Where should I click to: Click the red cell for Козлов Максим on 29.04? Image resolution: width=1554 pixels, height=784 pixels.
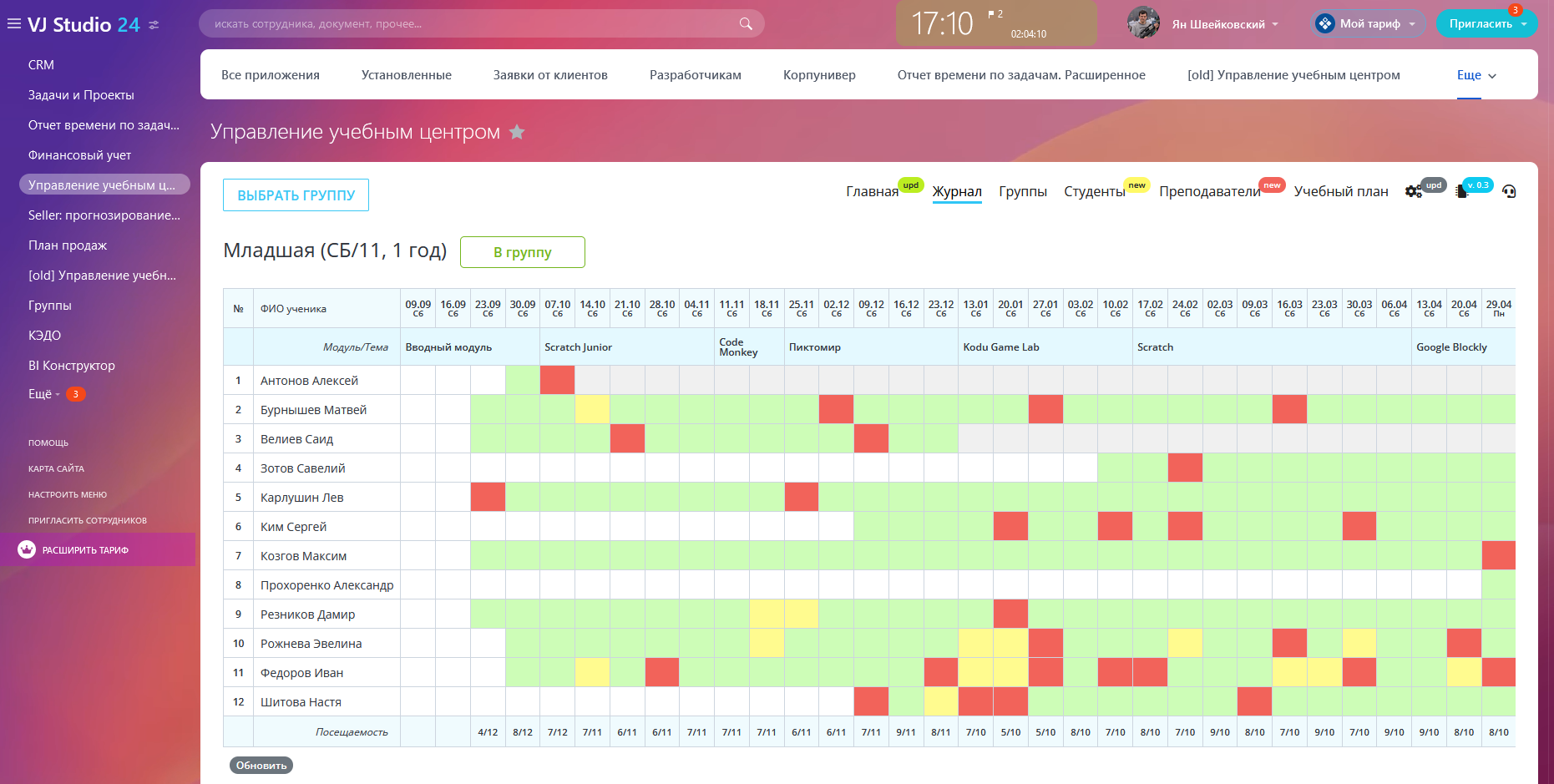1498,555
